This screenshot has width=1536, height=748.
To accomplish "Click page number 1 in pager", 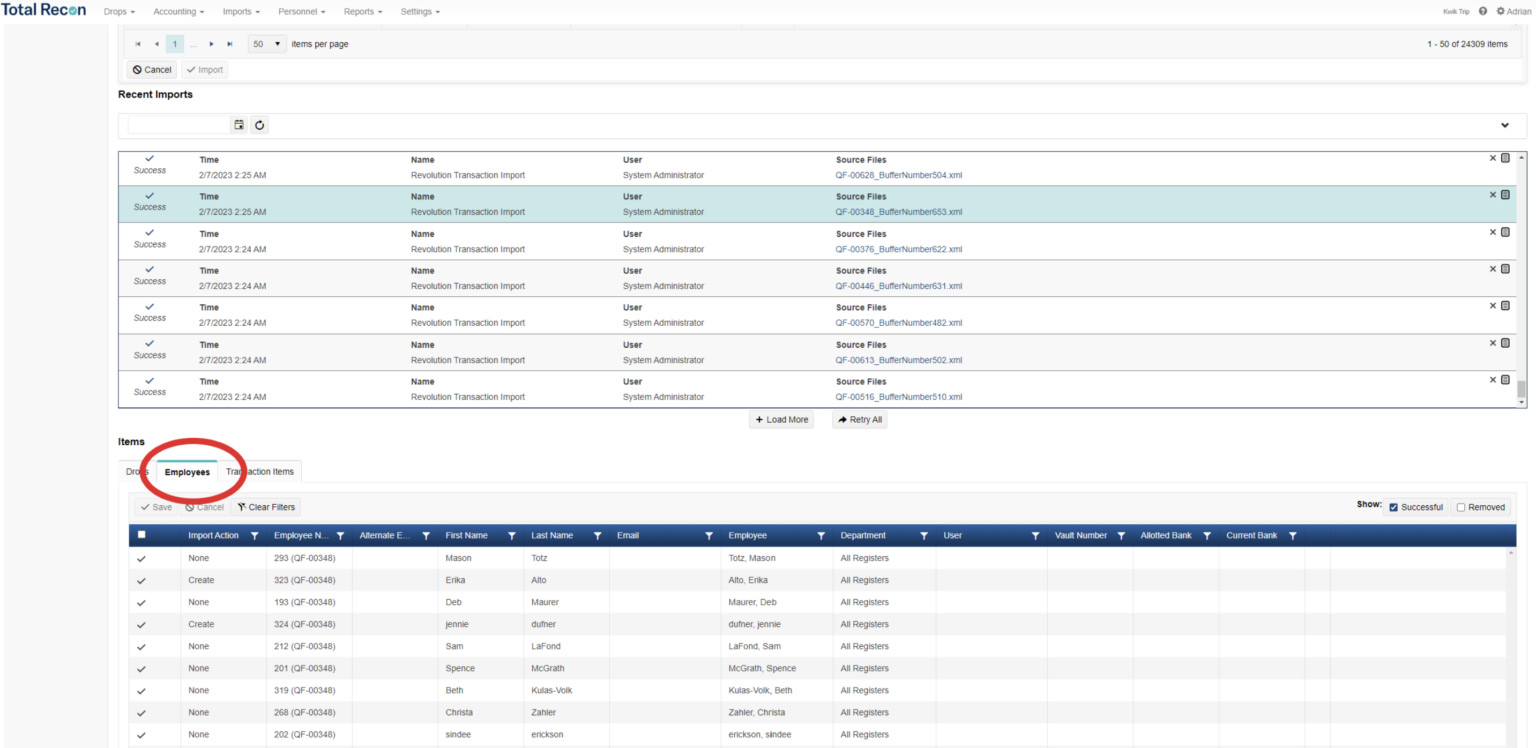I will [x=175, y=44].
